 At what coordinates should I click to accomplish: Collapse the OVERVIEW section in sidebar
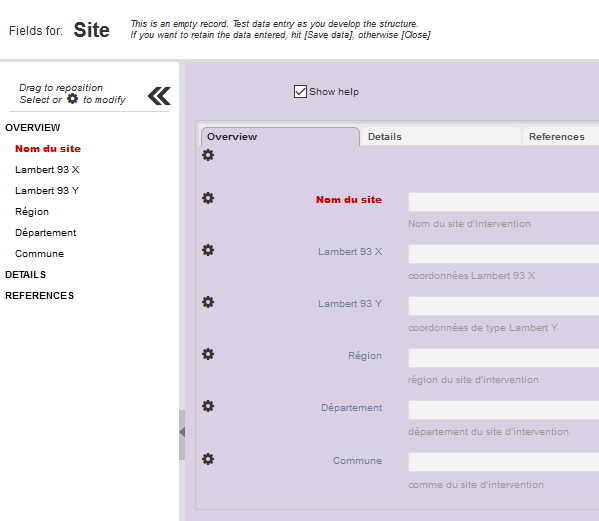click(32, 128)
